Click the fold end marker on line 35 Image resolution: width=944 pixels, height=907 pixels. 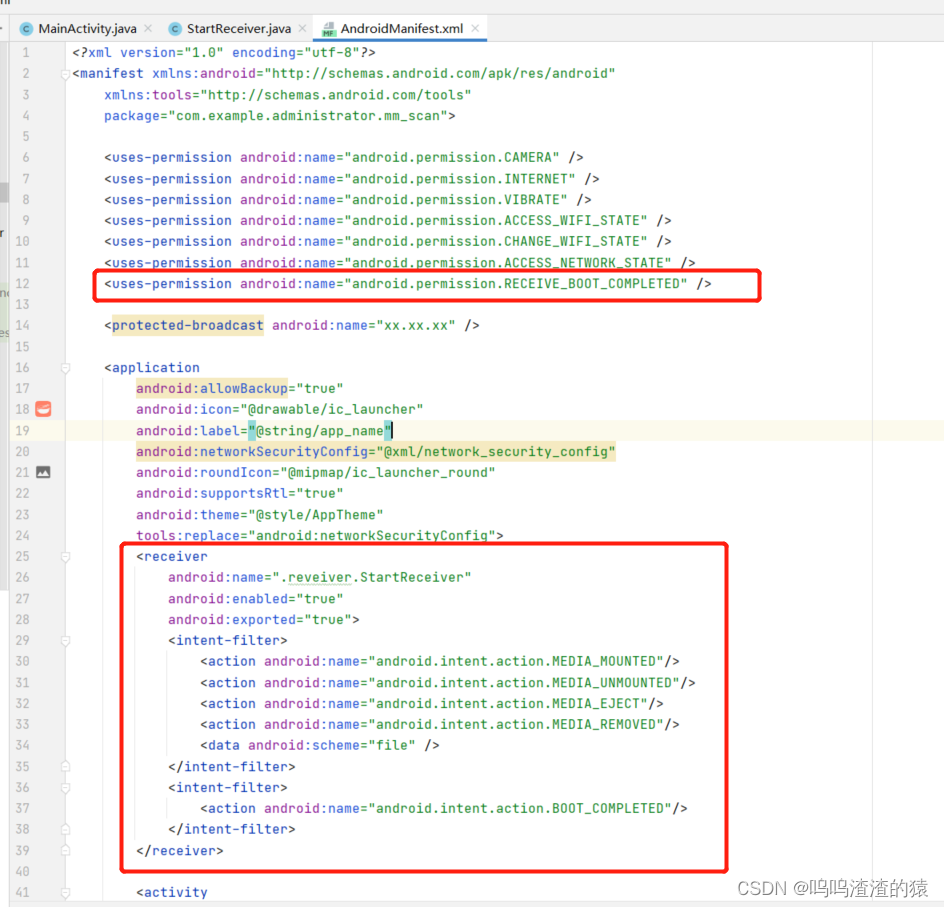click(x=65, y=767)
